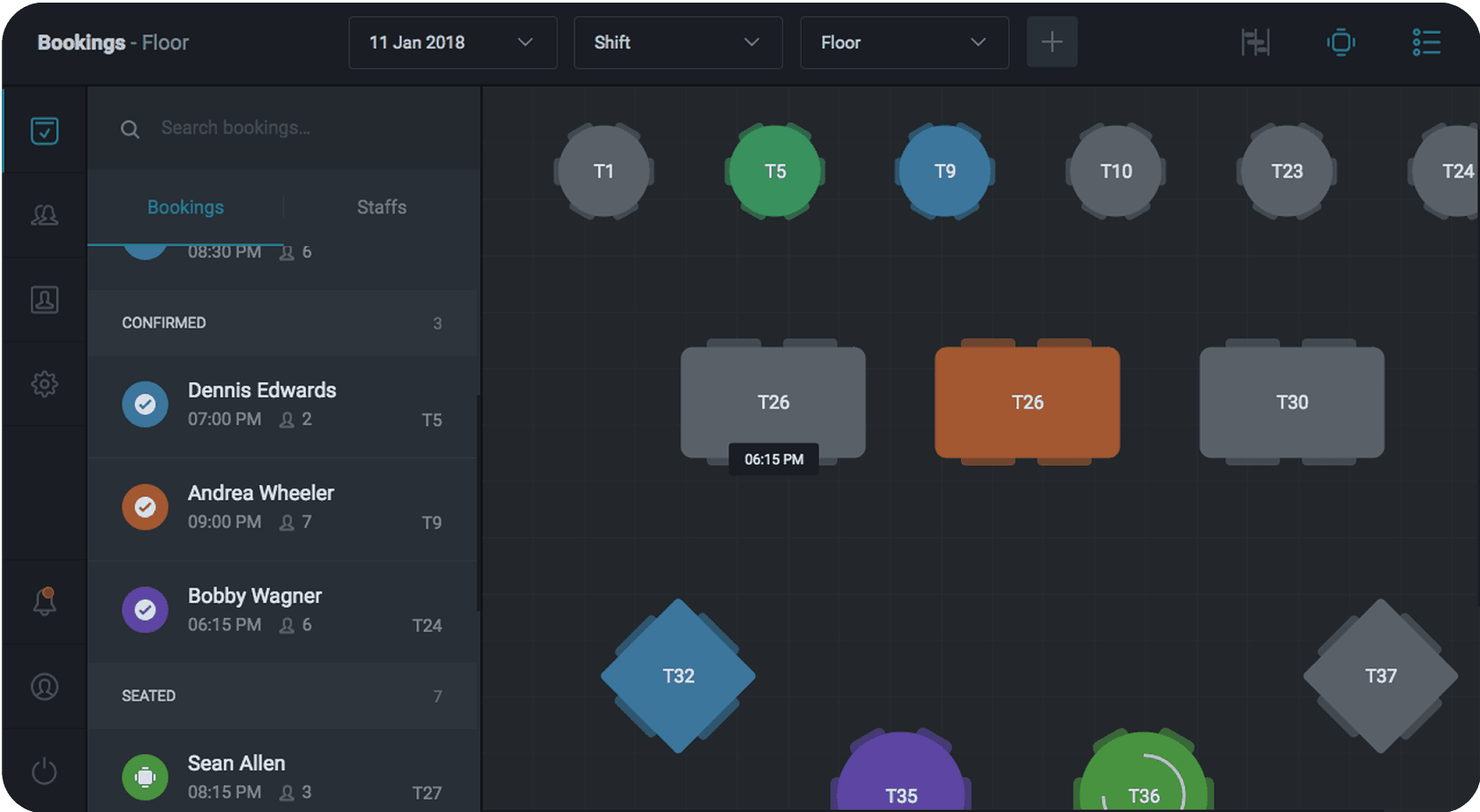This screenshot has height=812, width=1480.
Task: Select round table T1
Action: click(x=604, y=171)
